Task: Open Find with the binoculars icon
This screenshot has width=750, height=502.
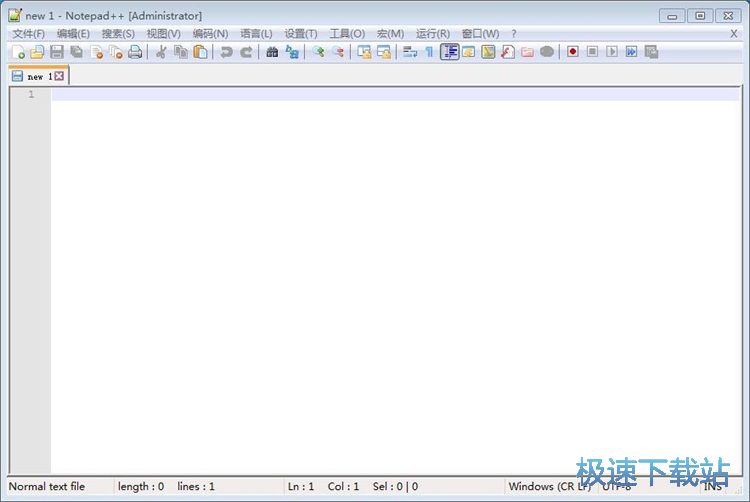Action: [x=272, y=52]
